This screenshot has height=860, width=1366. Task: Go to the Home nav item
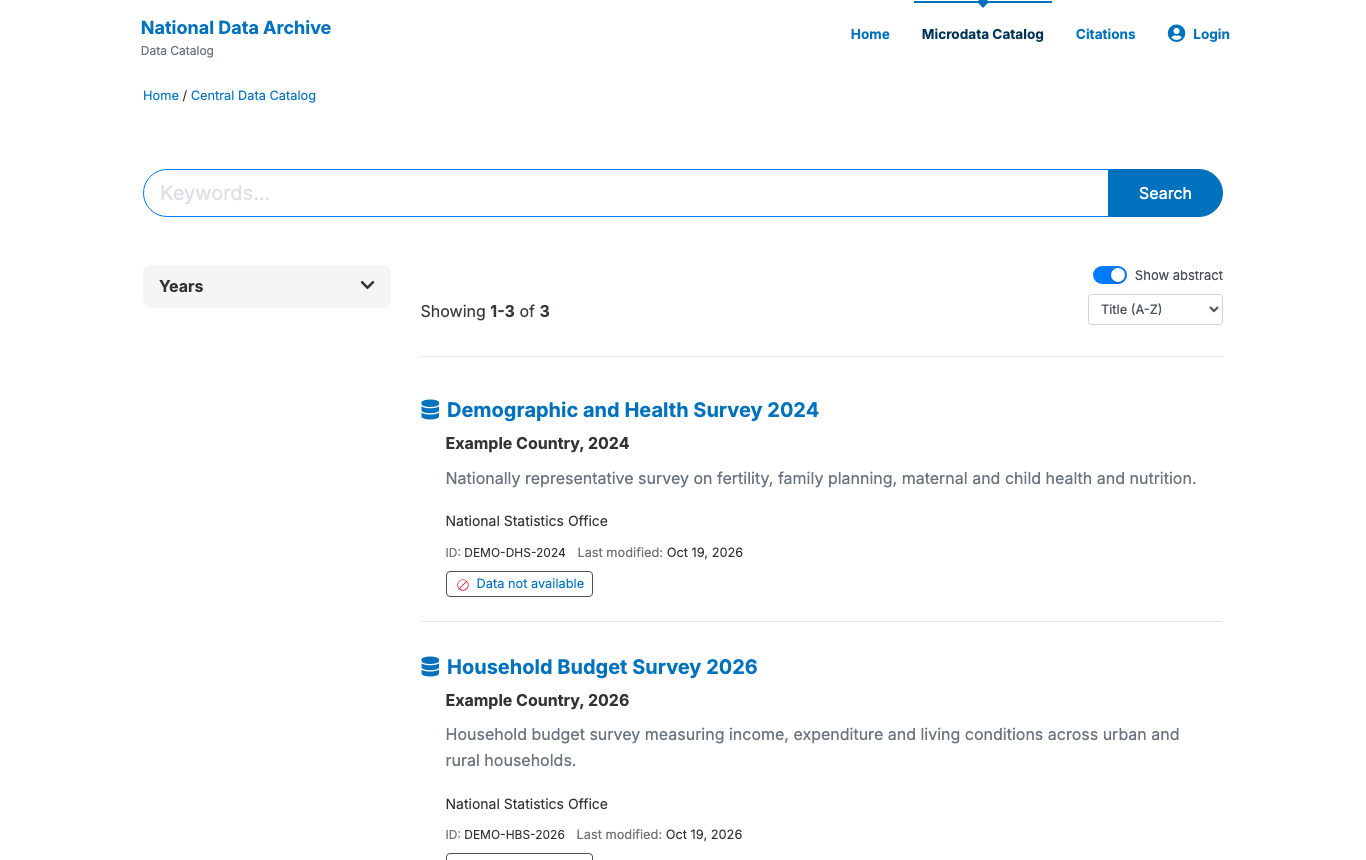[x=870, y=34]
